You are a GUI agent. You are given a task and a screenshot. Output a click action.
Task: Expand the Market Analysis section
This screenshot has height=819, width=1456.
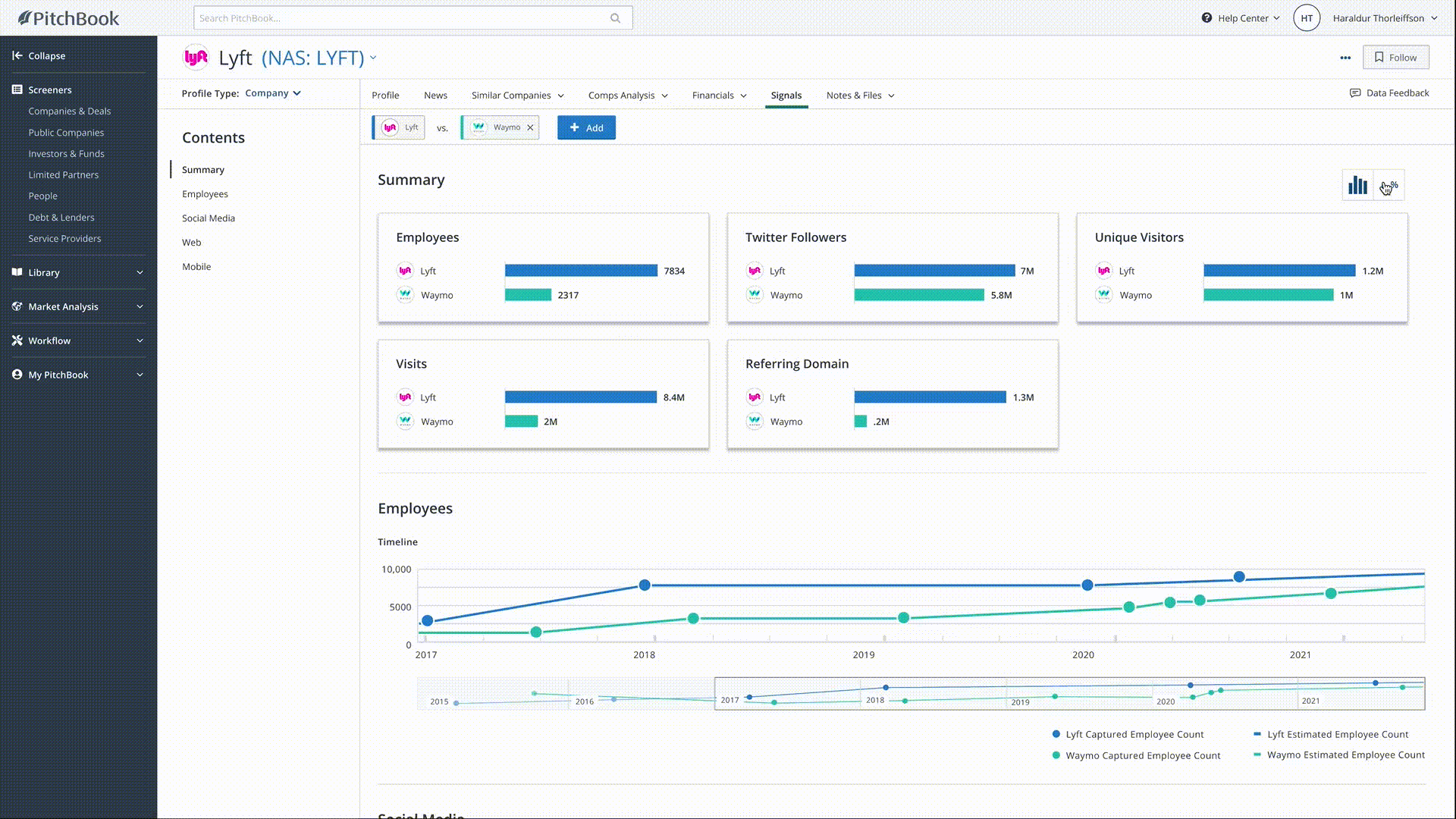click(x=140, y=306)
